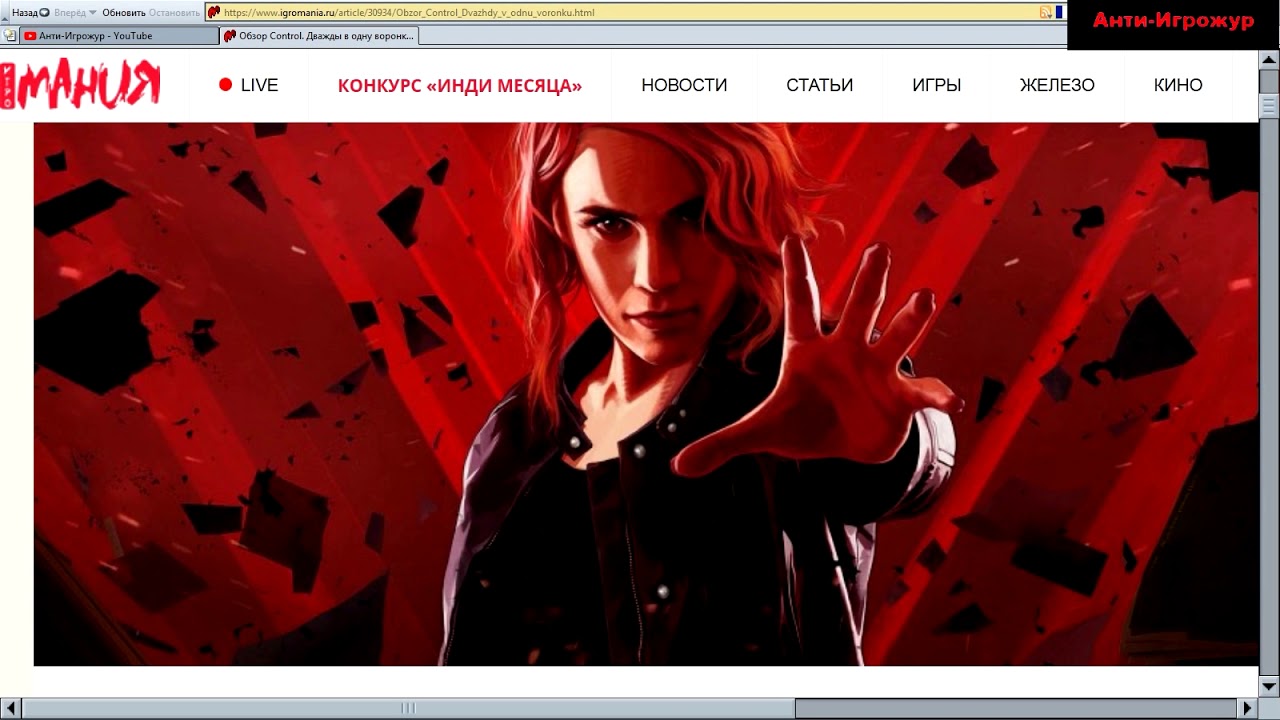This screenshot has width=1280, height=720.
Task: Open the НОВОСТИ menu item
Action: (684, 85)
